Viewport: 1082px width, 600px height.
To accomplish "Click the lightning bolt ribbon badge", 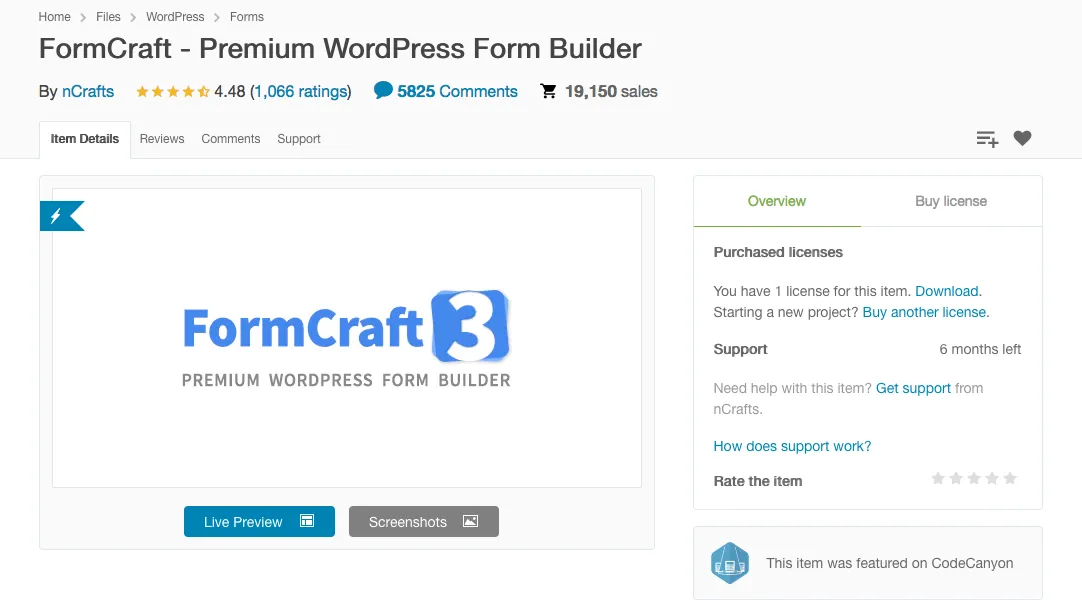I will (61, 216).
